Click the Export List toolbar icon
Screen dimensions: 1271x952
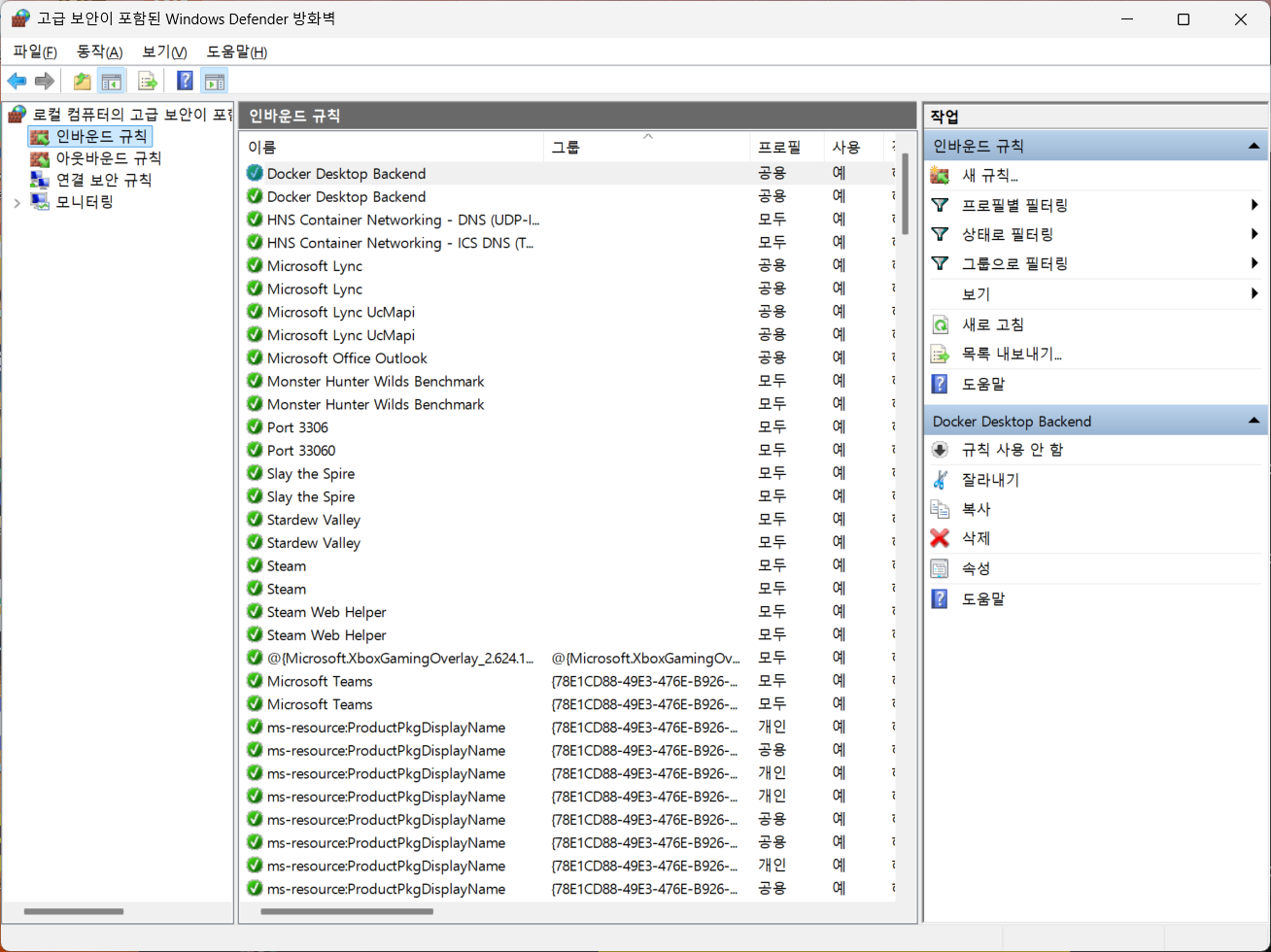[x=147, y=81]
